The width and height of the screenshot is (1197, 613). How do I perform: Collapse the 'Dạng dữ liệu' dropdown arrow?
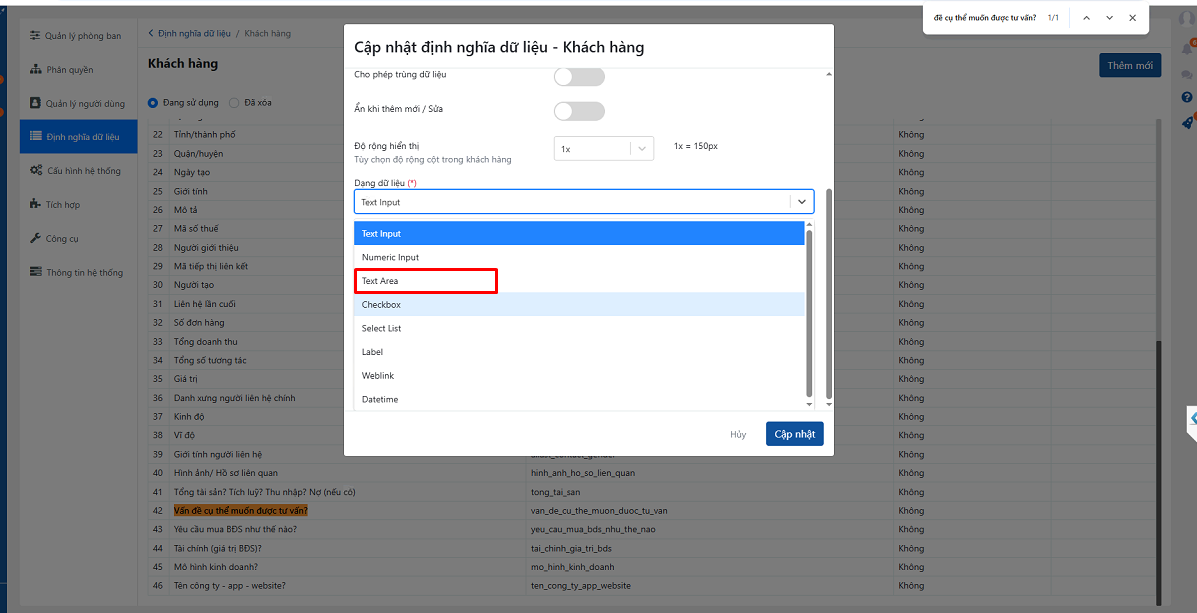point(801,202)
